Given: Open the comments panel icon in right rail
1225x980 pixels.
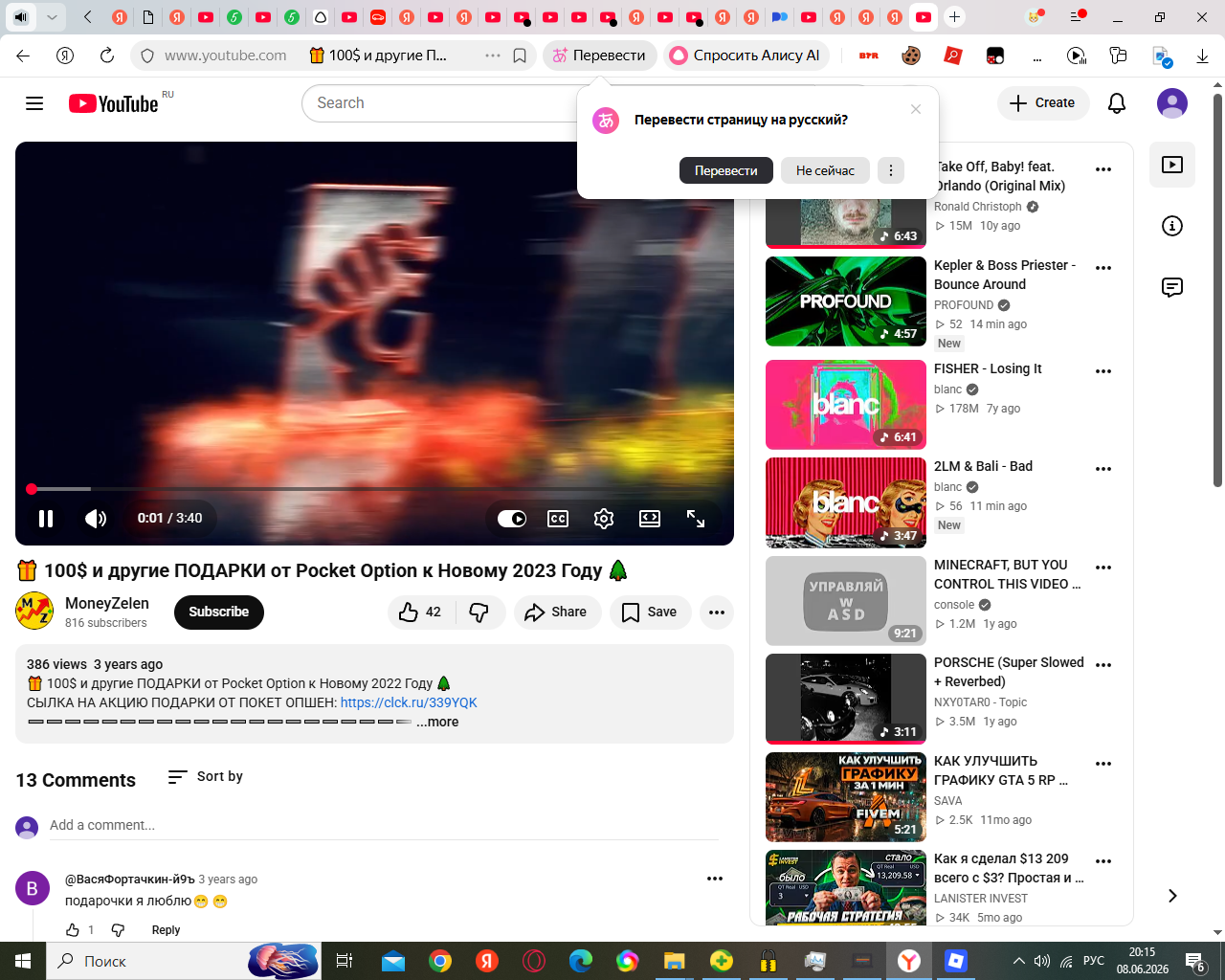Looking at the screenshot, I should pos(1172,287).
